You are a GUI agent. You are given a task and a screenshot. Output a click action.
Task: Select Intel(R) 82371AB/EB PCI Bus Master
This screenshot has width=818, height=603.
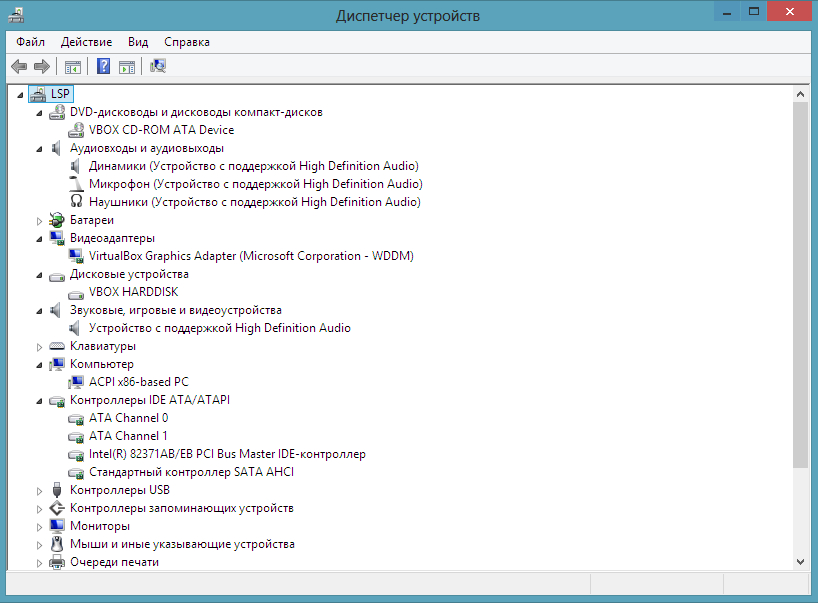click(x=227, y=454)
